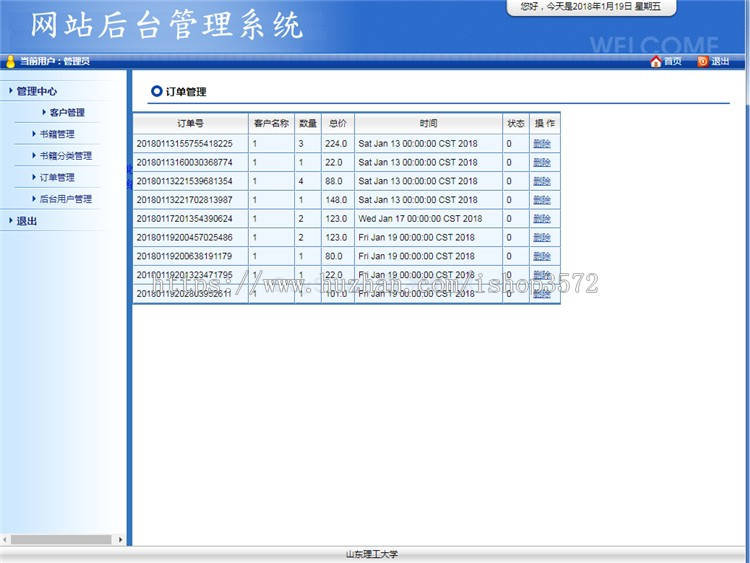Select order number 20180119200638191179
750x563 pixels.
point(185,256)
